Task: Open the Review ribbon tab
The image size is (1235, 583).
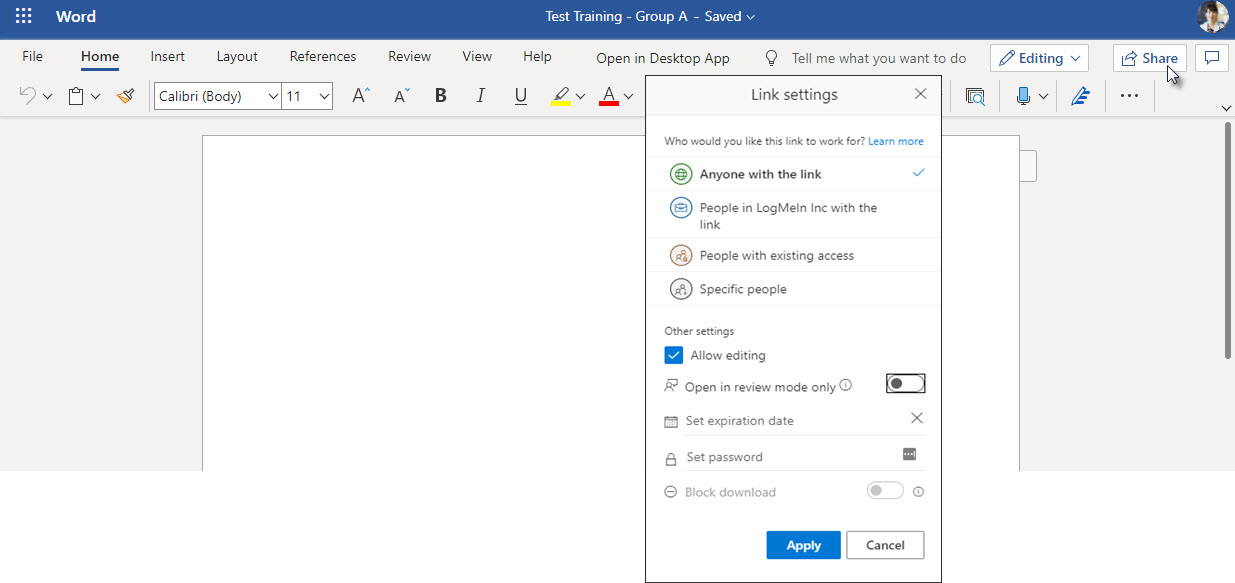Action: click(x=409, y=56)
